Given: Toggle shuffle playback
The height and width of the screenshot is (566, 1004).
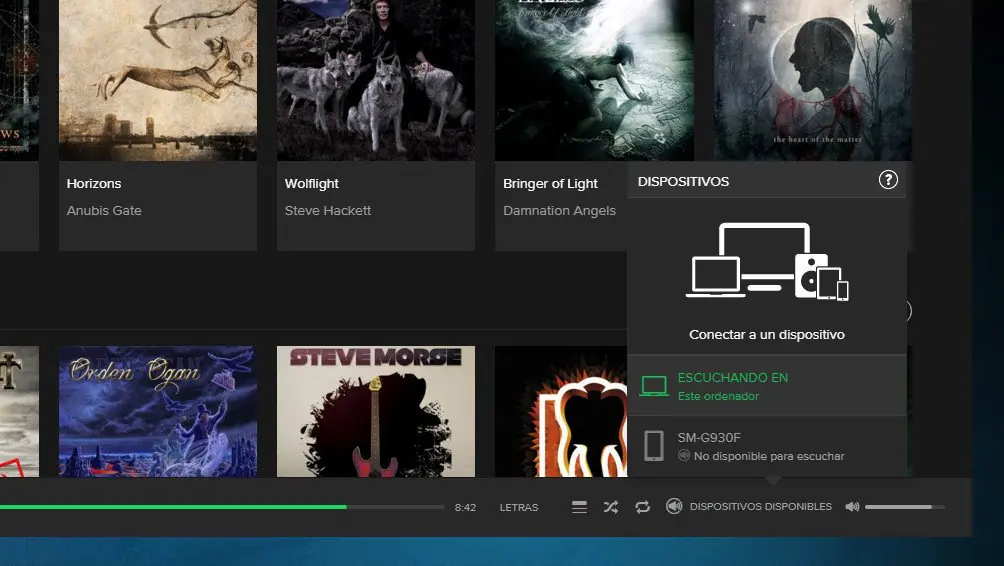Looking at the screenshot, I should (611, 507).
